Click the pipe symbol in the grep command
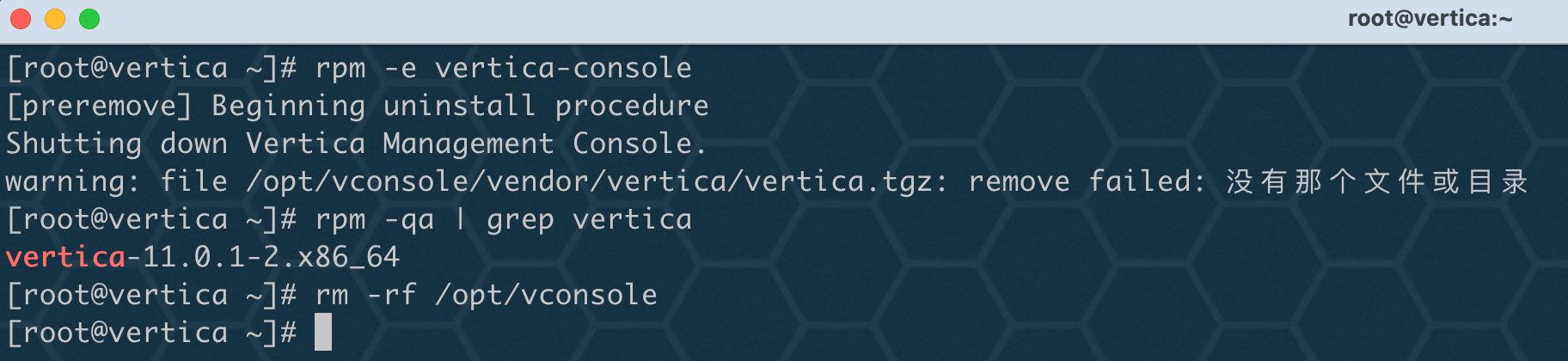The image size is (1568, 361). pos(461,219)
